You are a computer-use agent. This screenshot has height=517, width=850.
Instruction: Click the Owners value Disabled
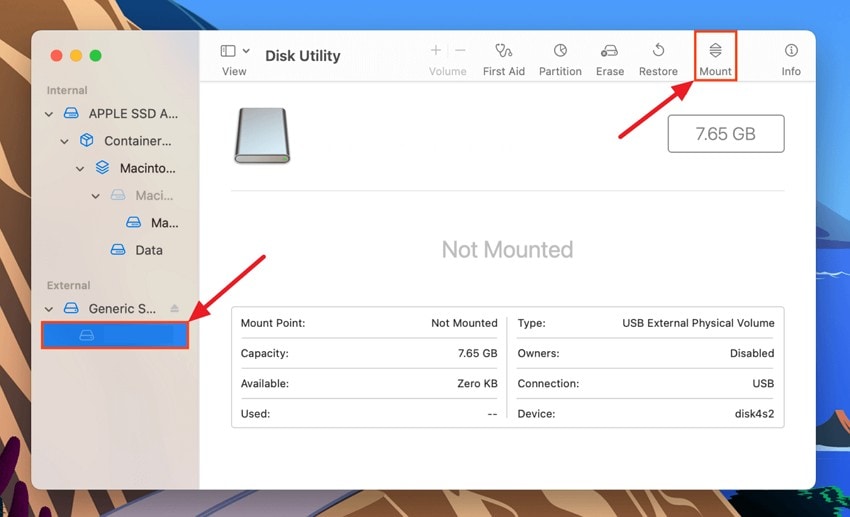pos(752,353)
